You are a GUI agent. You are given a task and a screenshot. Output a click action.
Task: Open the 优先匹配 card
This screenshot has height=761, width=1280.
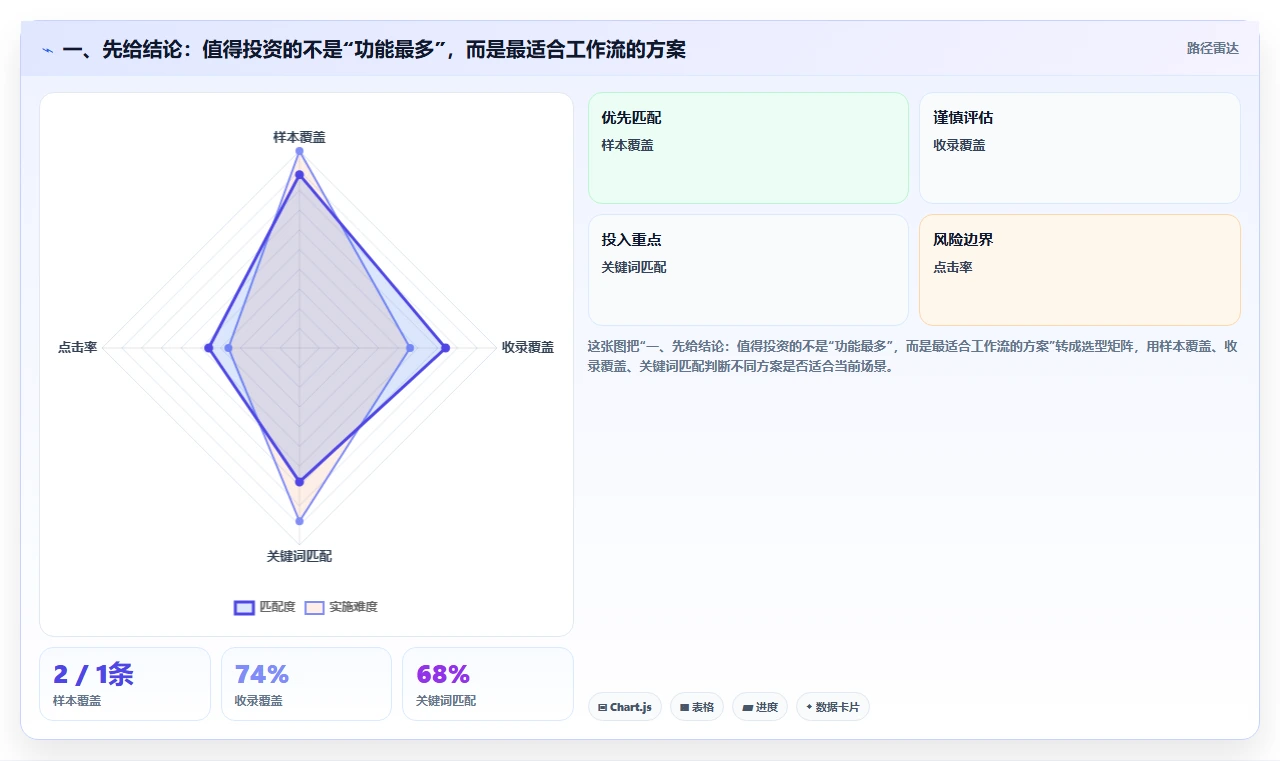pos(748,148)
